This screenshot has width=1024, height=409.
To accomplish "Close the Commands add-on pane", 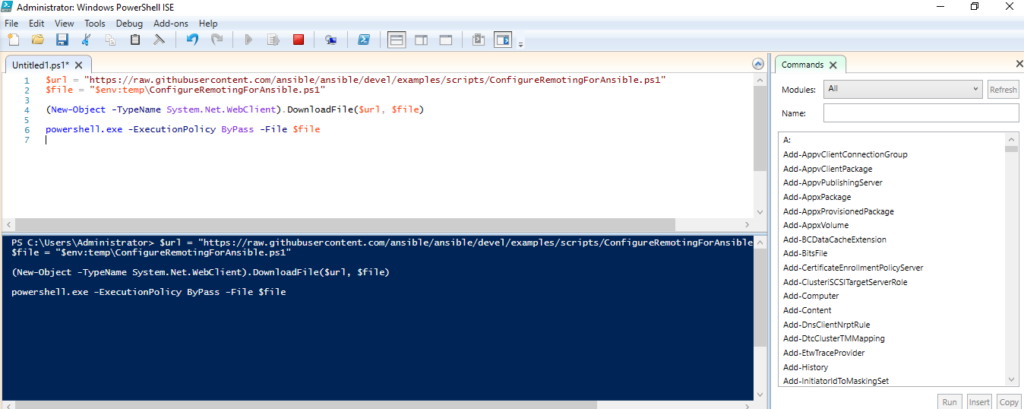I will (1019, 64).
